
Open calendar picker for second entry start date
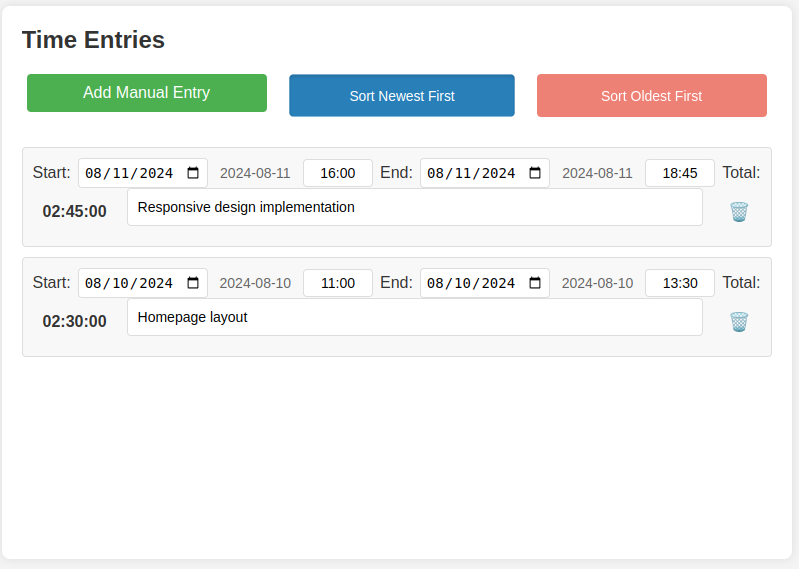tap(193, 283)
